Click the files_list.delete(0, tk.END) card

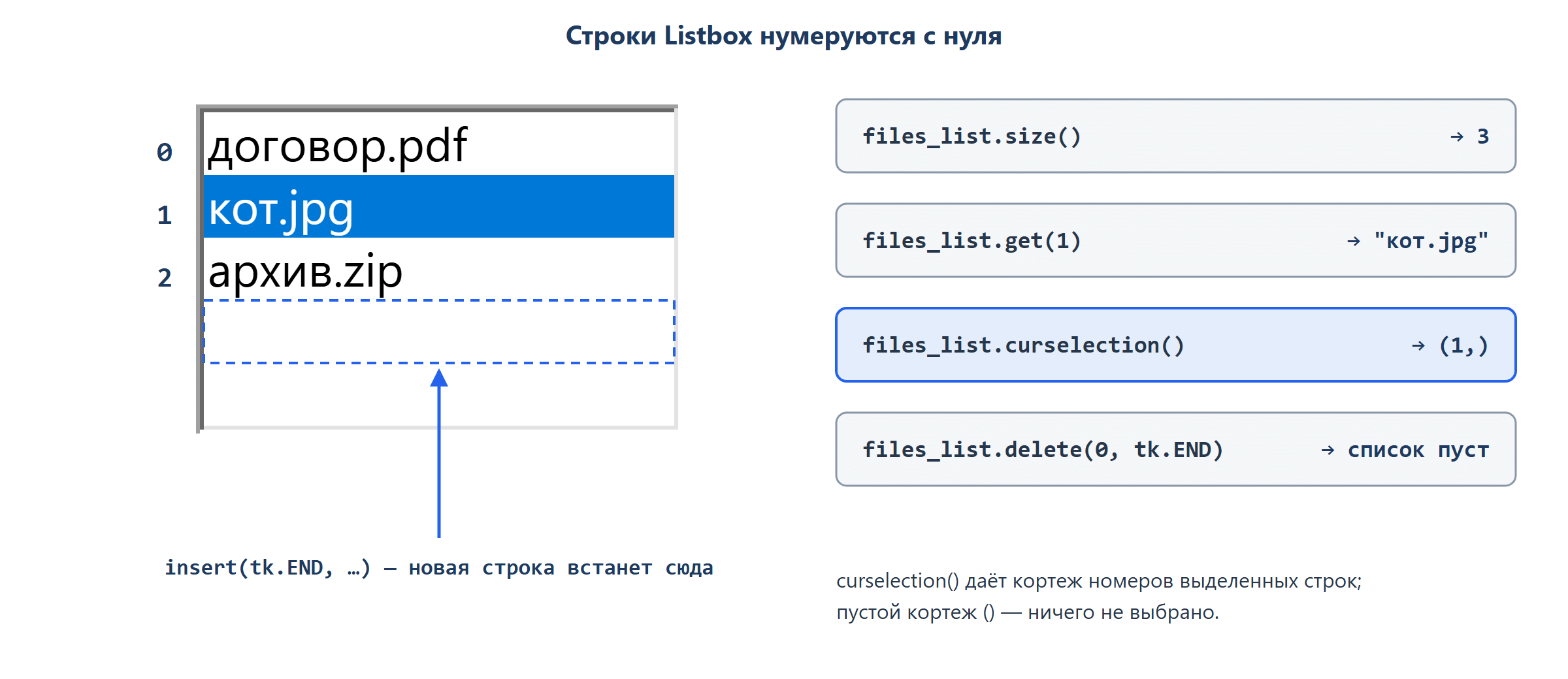[x=1176, y=449]
